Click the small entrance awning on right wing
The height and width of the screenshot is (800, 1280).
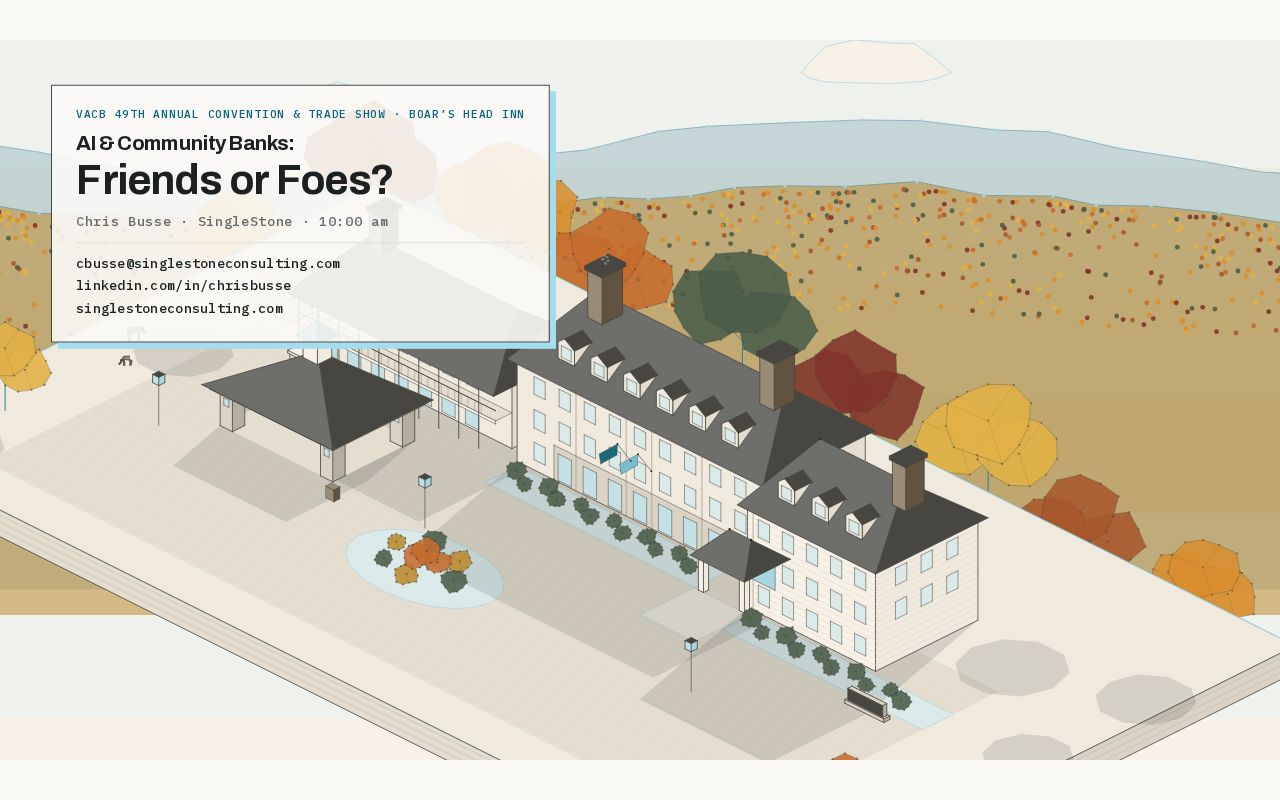pyautogui.click(x=739, y=556)
